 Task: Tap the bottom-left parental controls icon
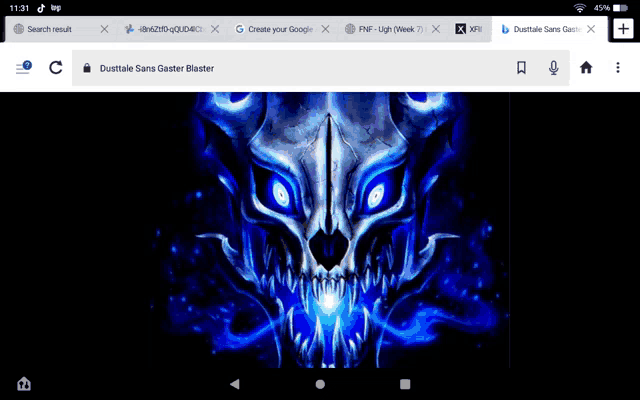pos(24,384)
